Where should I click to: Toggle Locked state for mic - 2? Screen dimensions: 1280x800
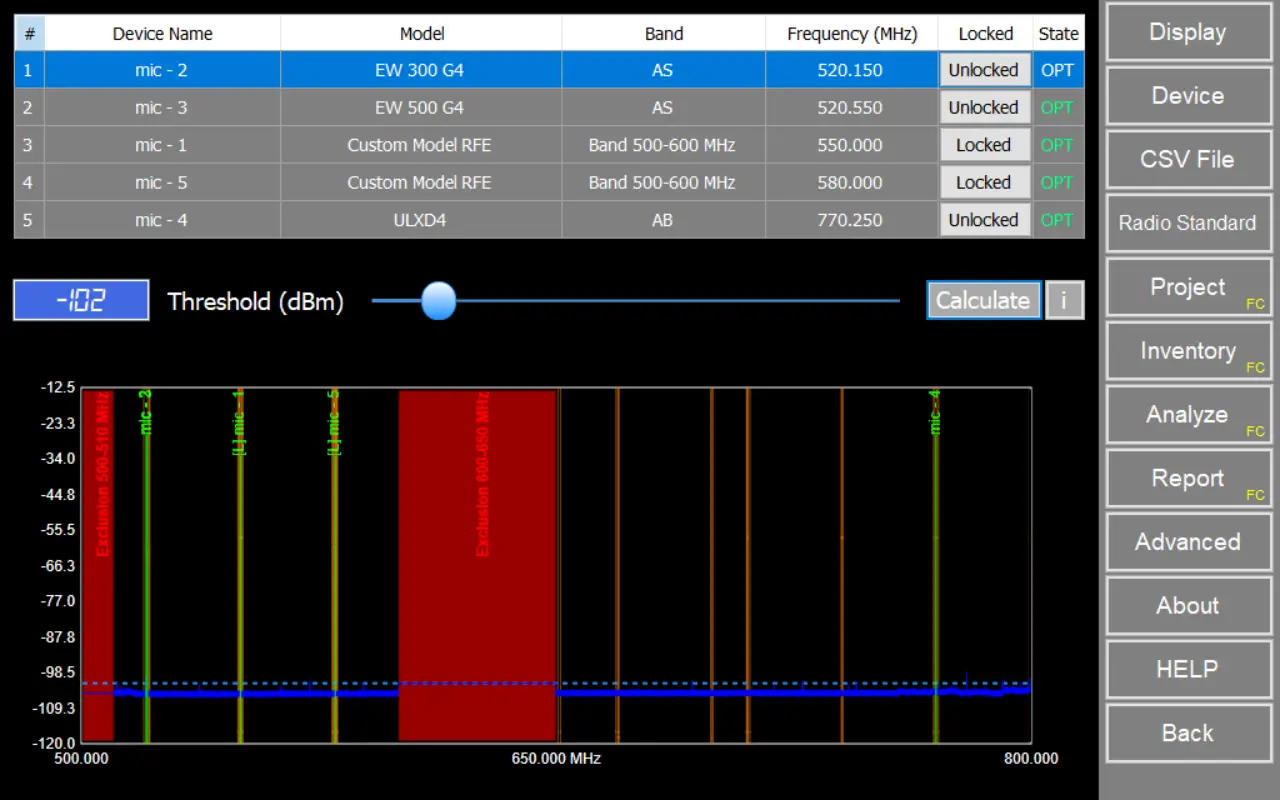(984, 70)
